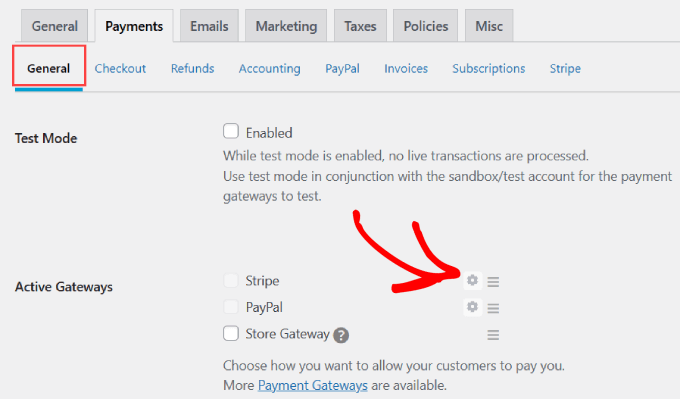This screenshot has width=680, height=399.
Task: Open the Marketing settings tab
Action: coord(286,26)
